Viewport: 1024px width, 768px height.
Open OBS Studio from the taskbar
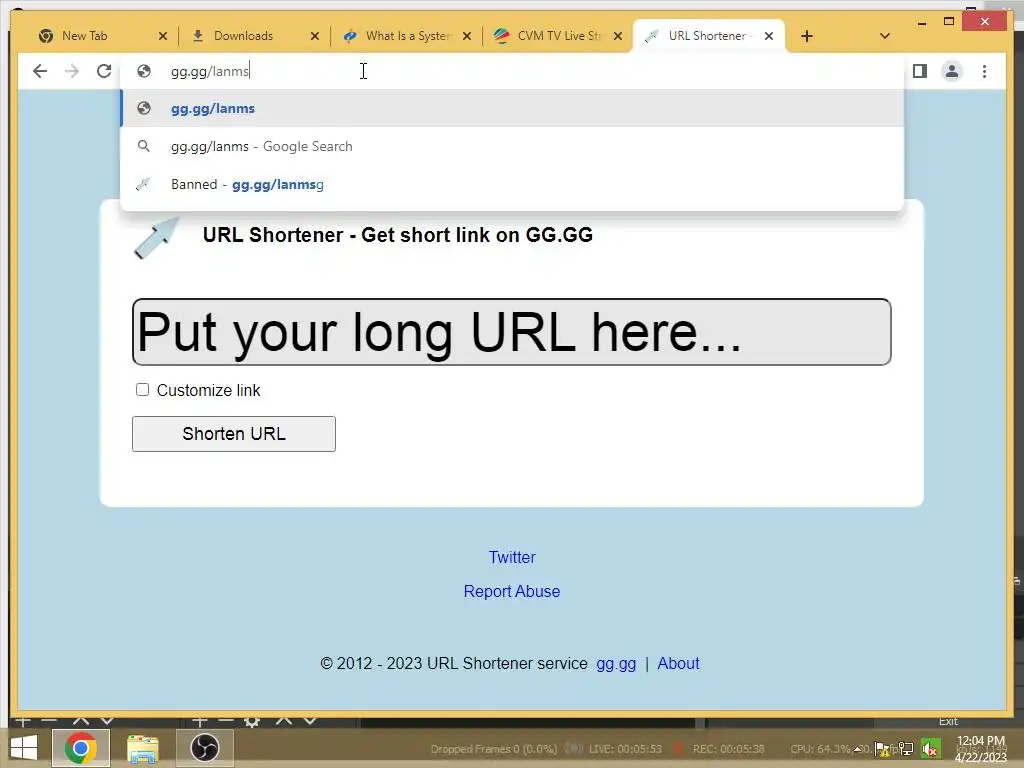[204, 748]
